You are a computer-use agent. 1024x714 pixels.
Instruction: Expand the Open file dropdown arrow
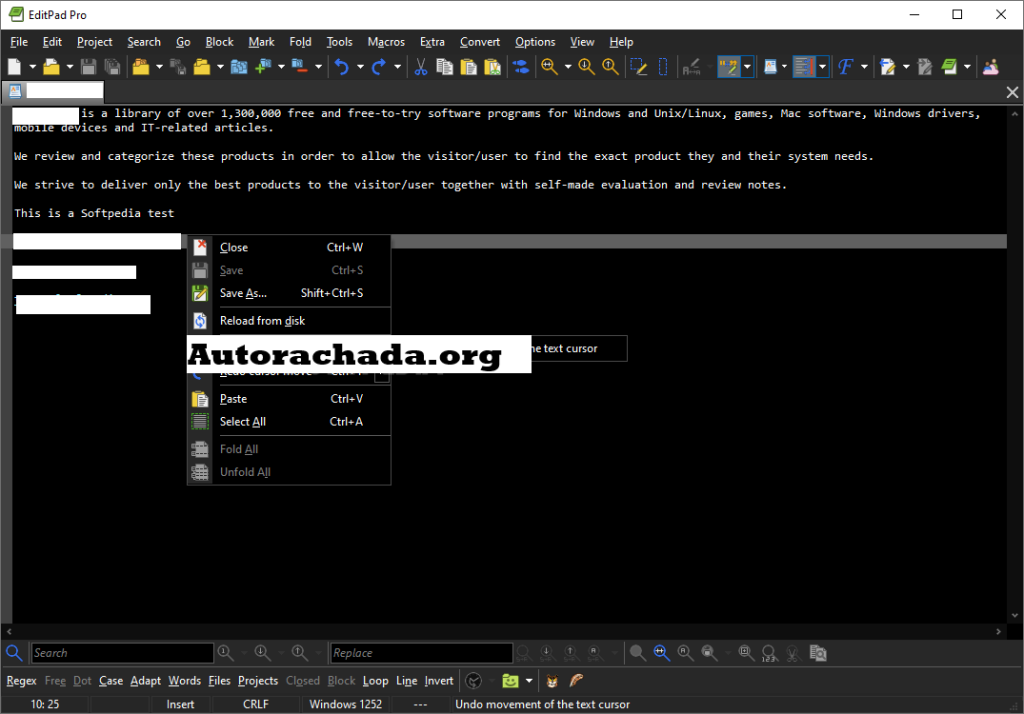coord(69,67)
